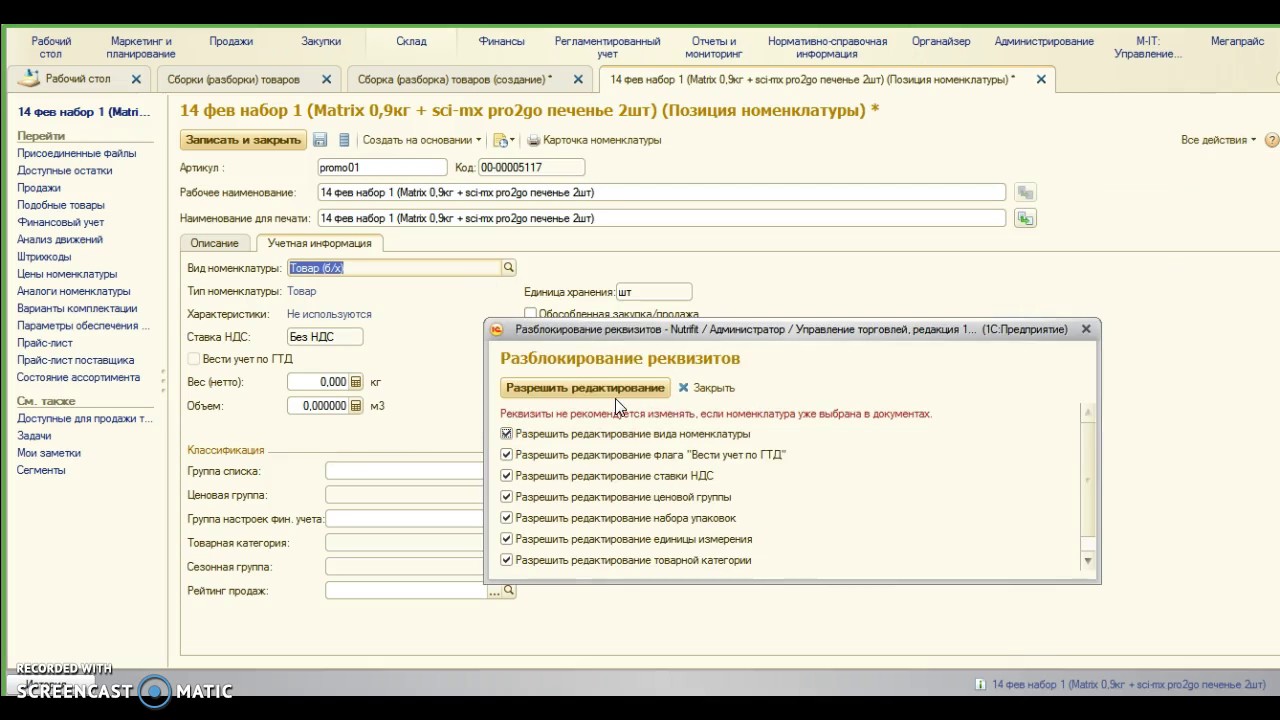Open the Склад section
The width and height of the screenshot is (1280, 720).
(x=411, y=41)
